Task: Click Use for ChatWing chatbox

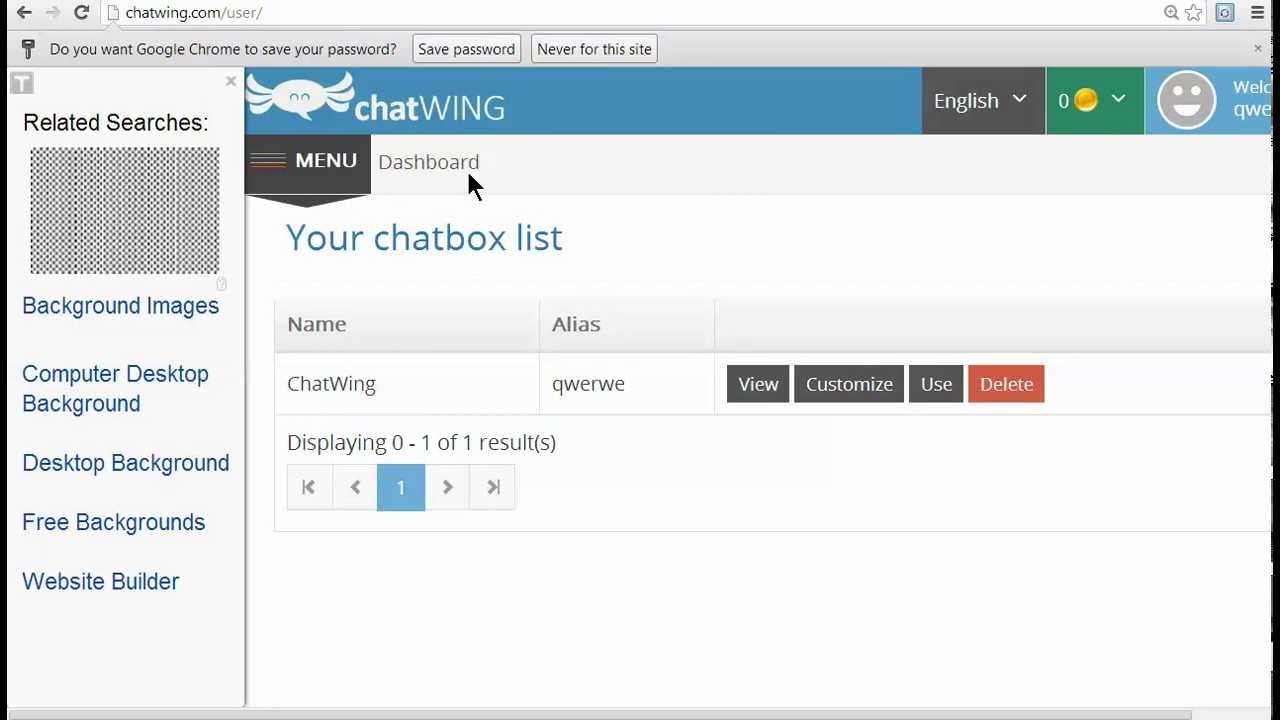Action: pyautogui.click(x=936, y=384)
